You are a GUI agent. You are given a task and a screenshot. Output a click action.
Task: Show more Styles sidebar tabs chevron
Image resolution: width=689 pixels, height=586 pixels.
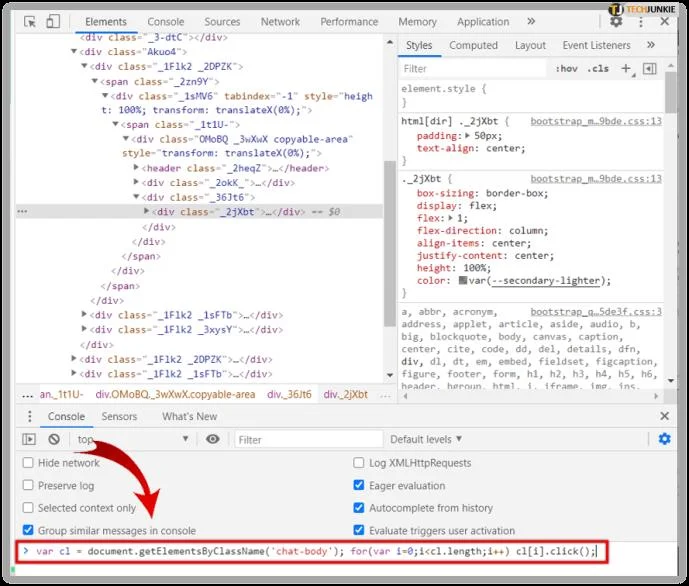651,45
